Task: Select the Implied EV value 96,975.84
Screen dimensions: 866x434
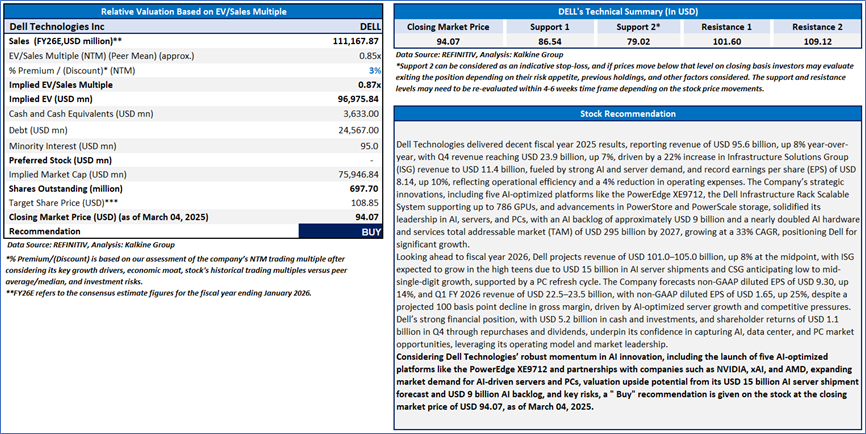Action: point(358,99)
